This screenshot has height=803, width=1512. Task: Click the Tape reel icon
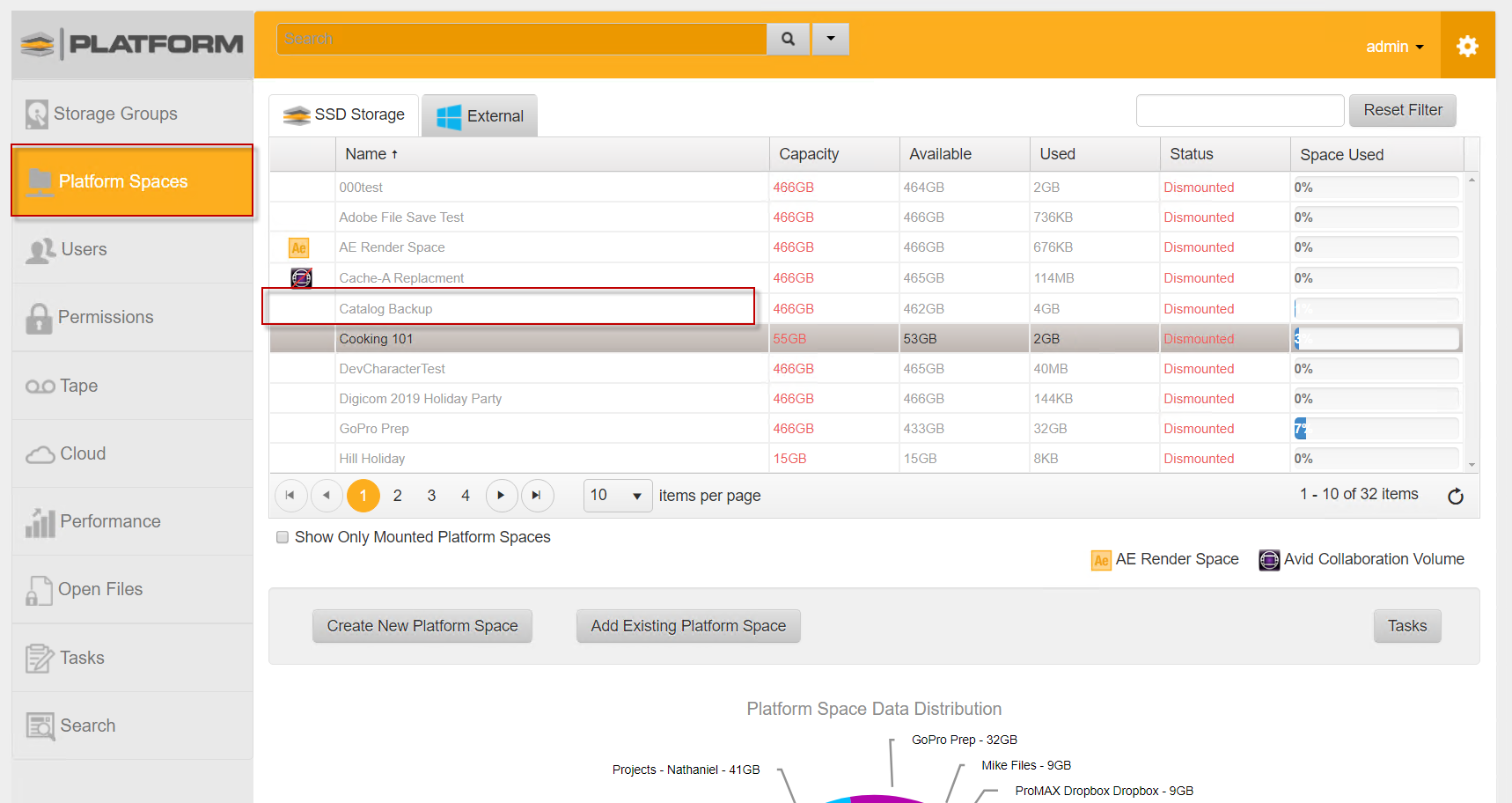[40, 387]
